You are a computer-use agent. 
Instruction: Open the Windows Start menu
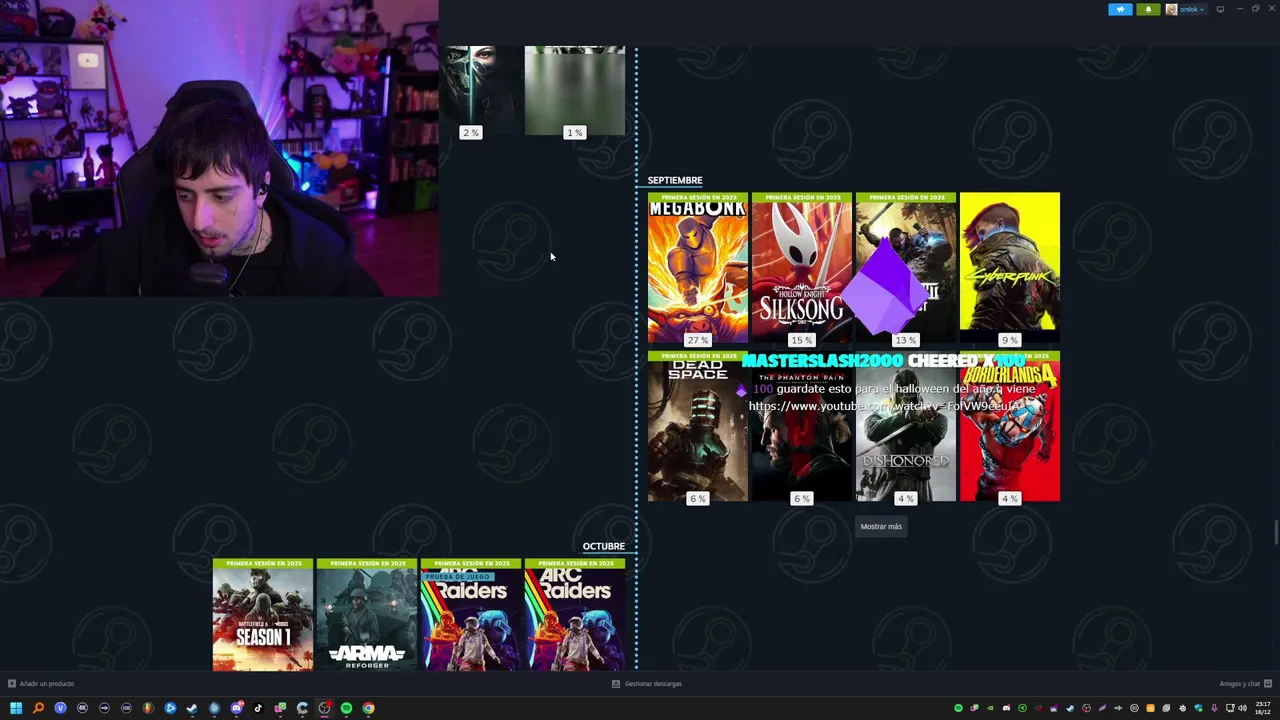16,708
